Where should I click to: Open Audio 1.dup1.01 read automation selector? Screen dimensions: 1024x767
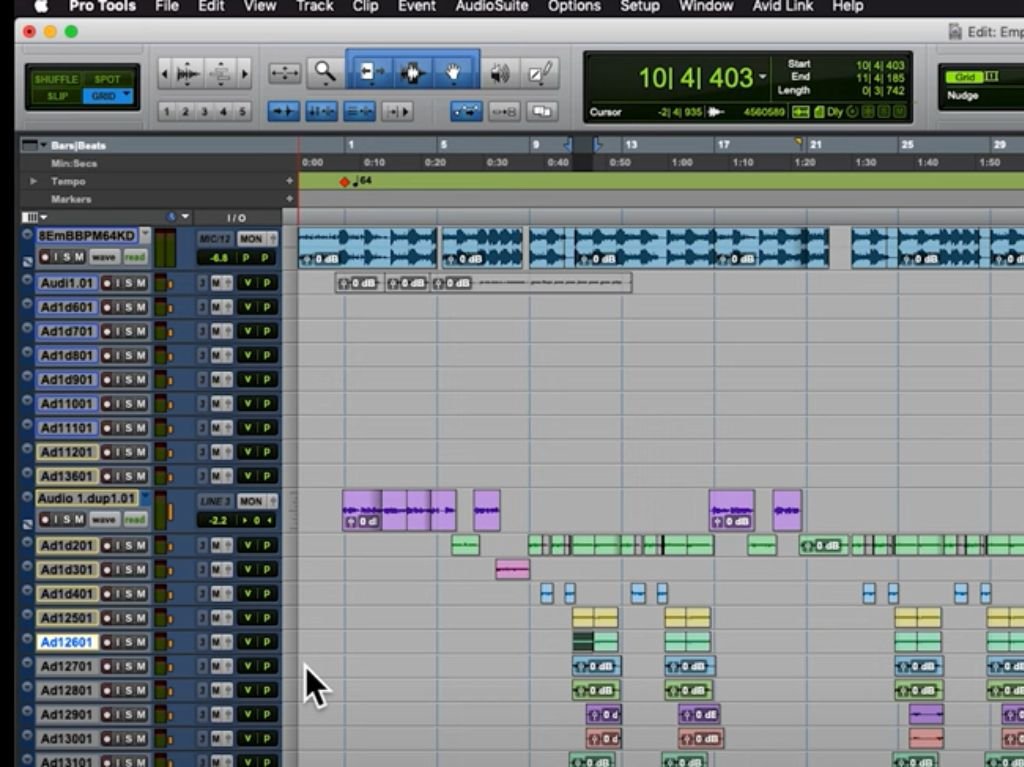pos(135,520)
